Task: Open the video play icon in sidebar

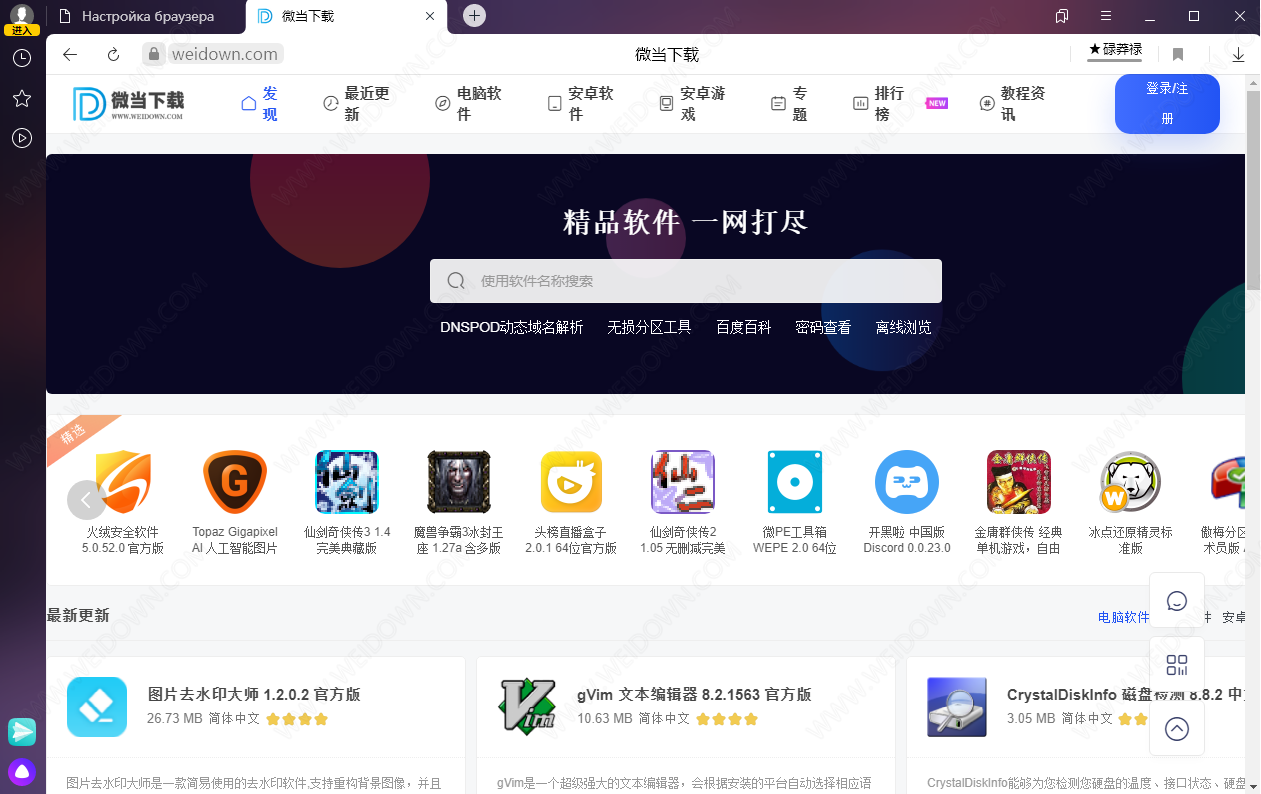Action: [22, 138]
